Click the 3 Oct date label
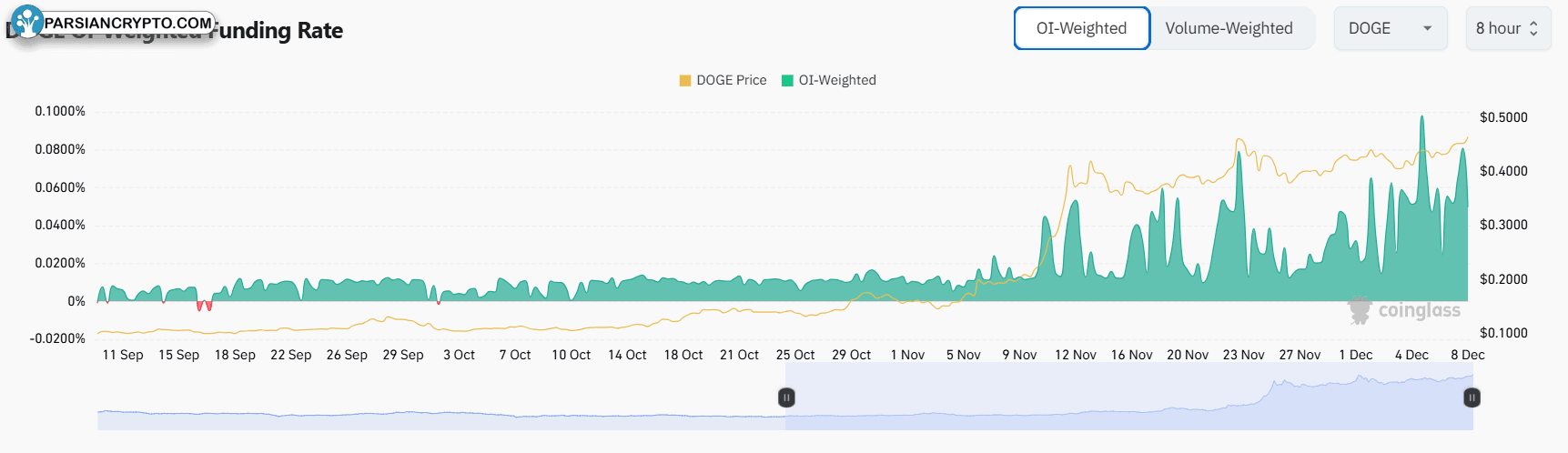 tap(459, 355)
